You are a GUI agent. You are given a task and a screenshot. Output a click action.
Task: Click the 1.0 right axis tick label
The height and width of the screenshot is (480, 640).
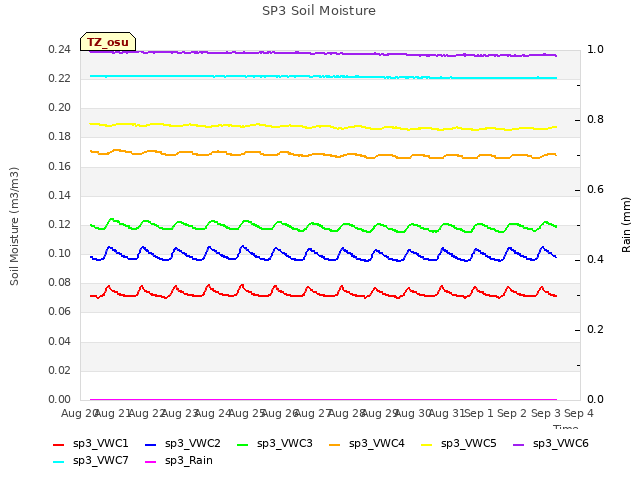pyautogui.click(x=595, y=49)
